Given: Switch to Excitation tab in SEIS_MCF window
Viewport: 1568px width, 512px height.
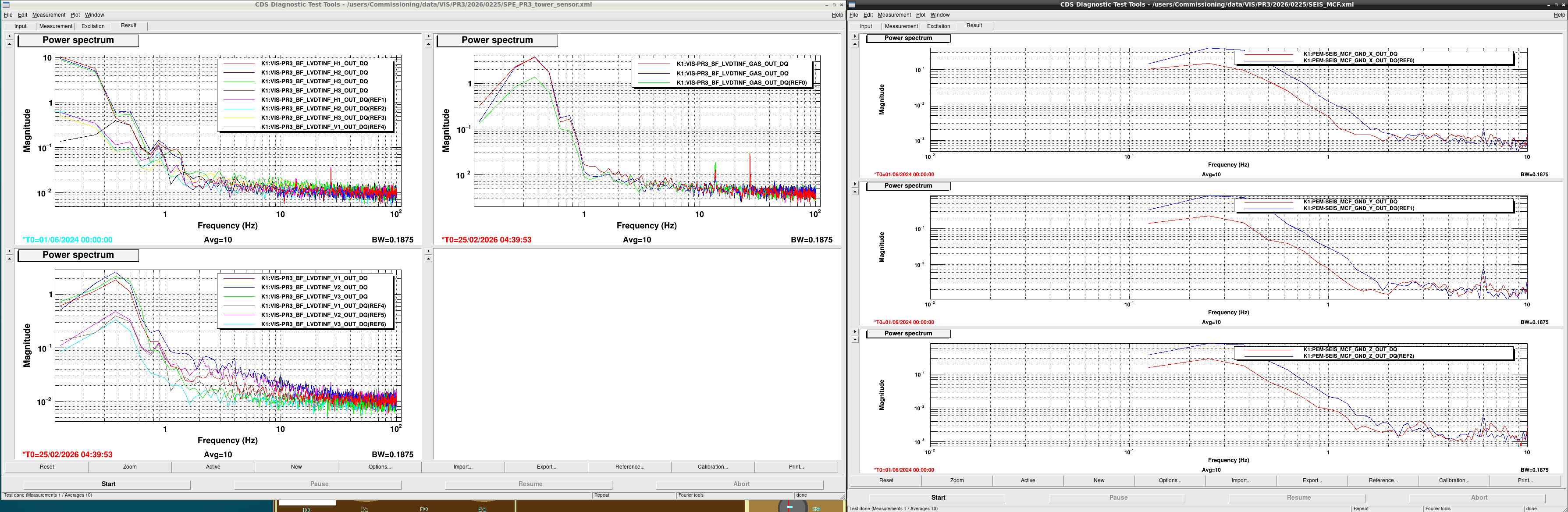Looking at the screenshot, I should tap(938, 26).
